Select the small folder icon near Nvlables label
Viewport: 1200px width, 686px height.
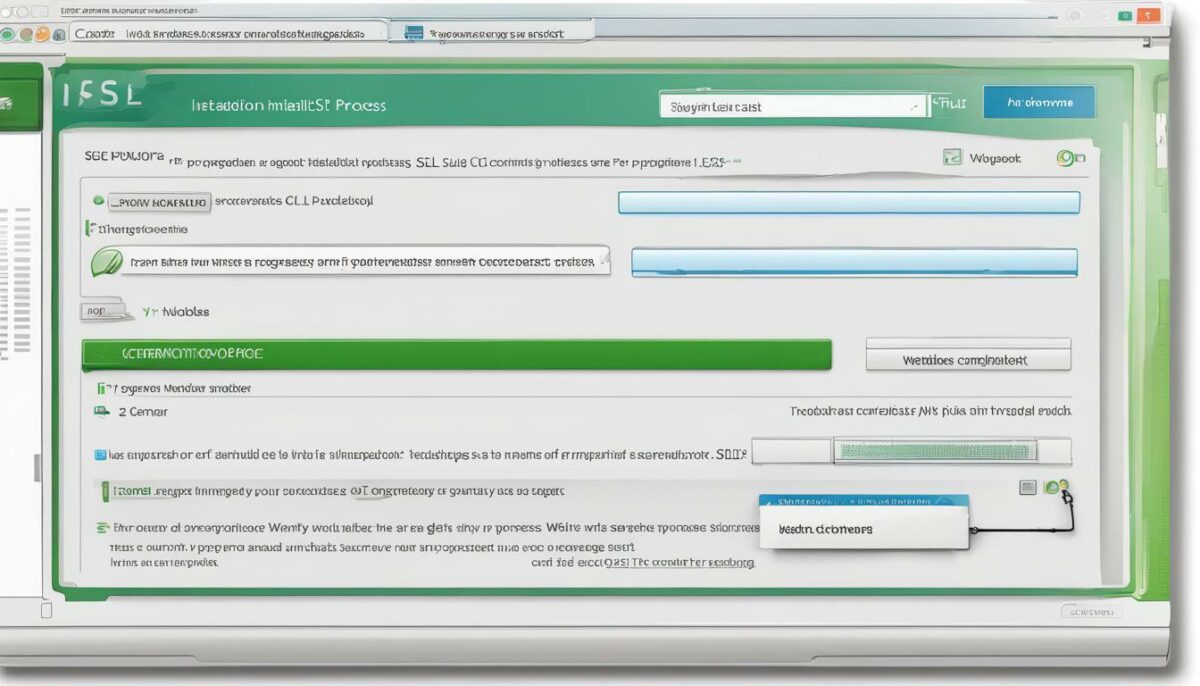point(105,312)
